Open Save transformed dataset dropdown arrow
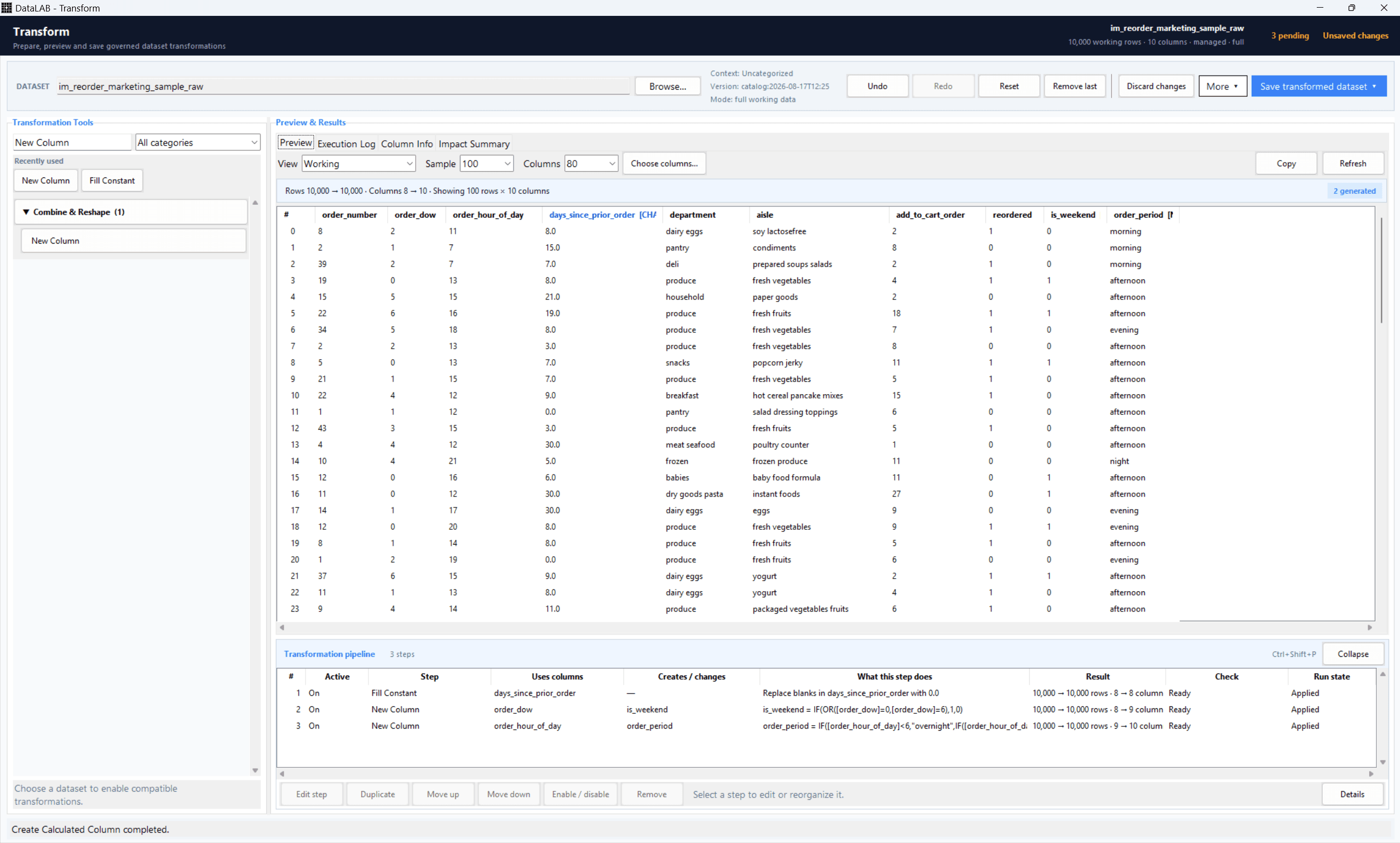 (1374, 86)
